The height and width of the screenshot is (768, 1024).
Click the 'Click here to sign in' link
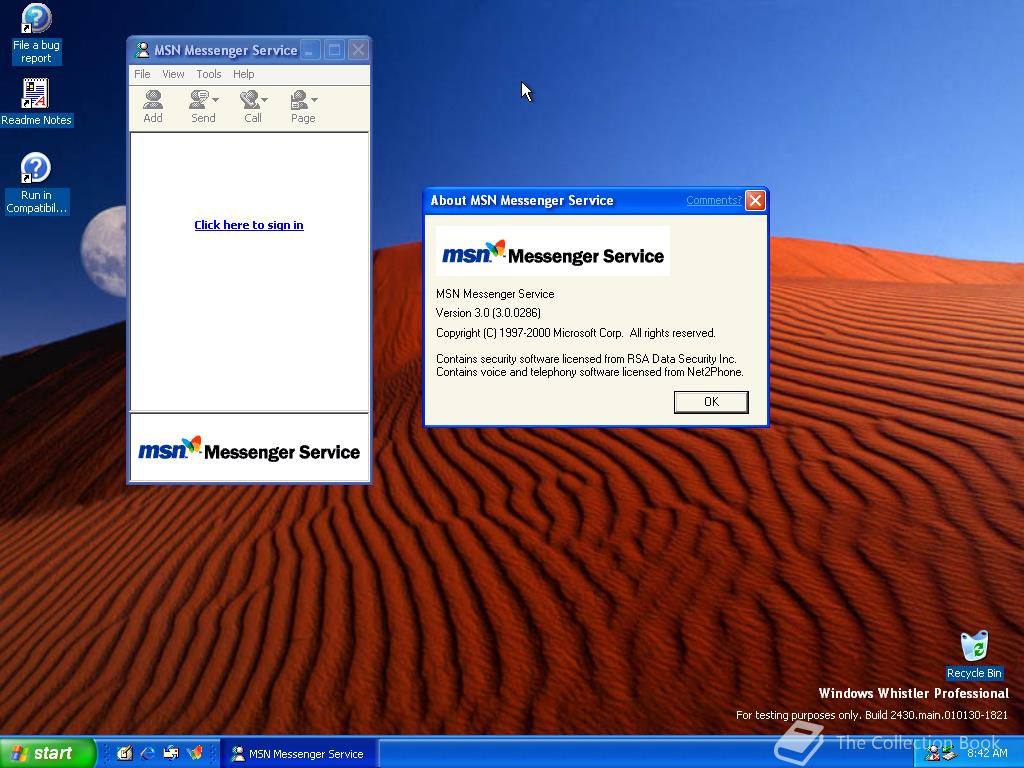click(x=249, y=225)
